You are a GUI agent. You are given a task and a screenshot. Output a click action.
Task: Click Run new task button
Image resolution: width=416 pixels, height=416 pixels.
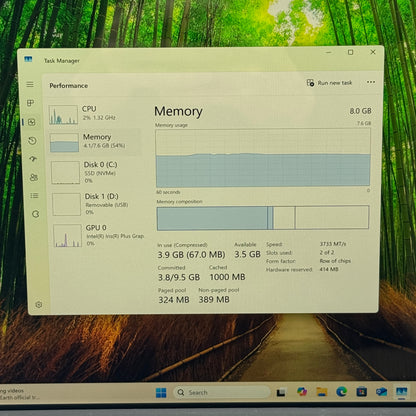tap(329, 83)
